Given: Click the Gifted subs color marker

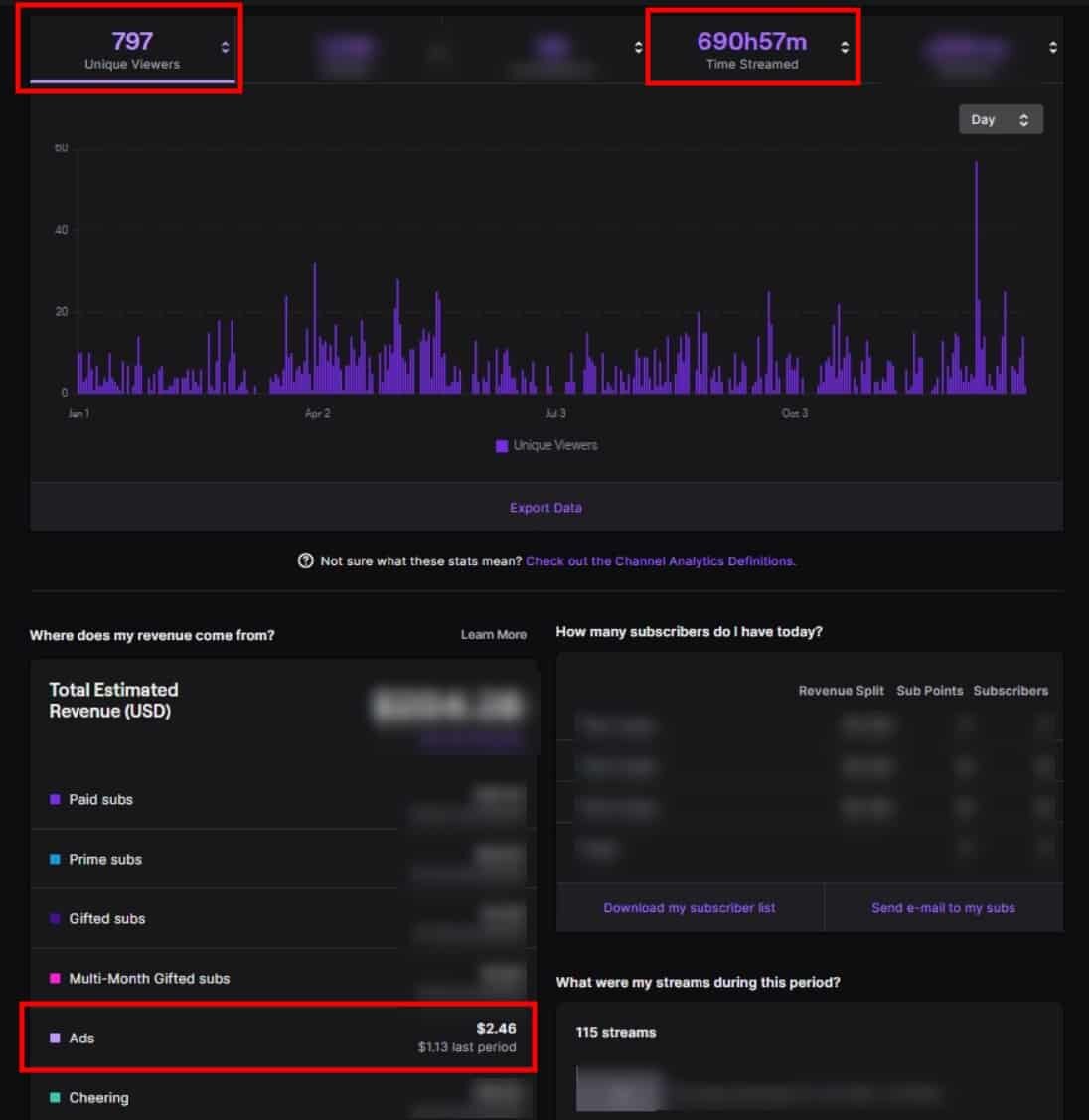Looking at the screenshot, I should pos(55,919).
